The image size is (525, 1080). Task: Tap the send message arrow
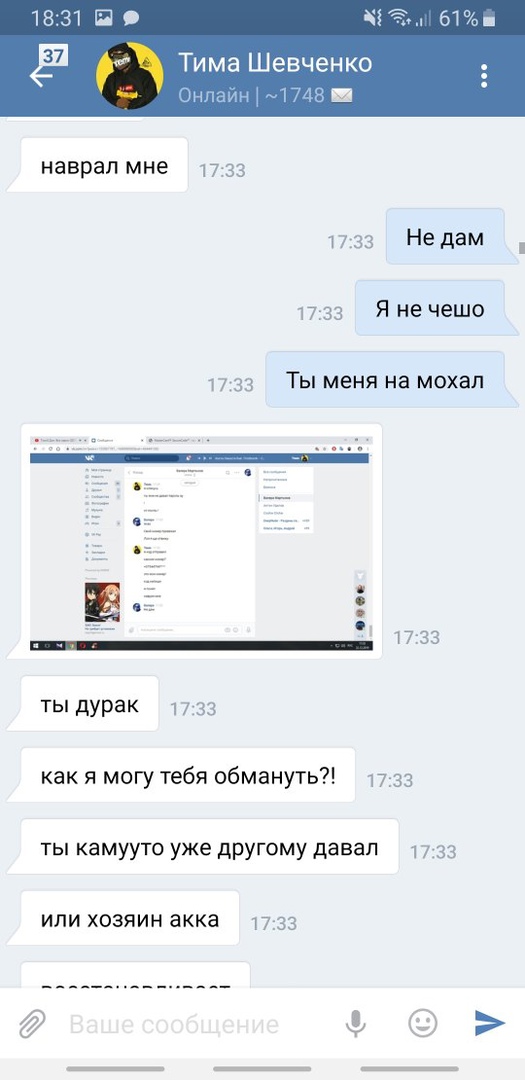pyautogui.click(x=490, y=1024)
